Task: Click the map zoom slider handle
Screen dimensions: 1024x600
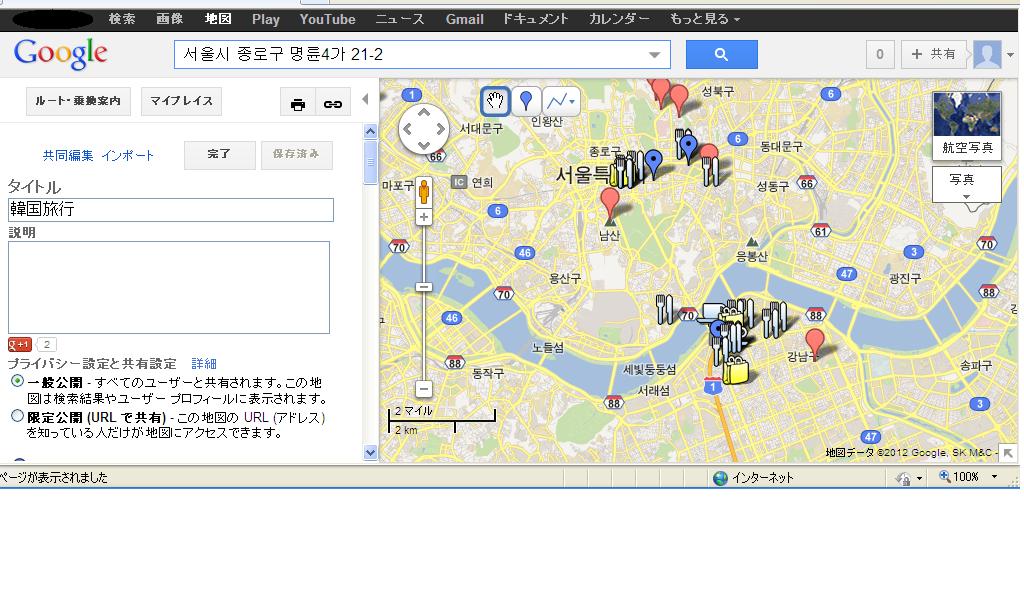Action: [x=424, y=287]
